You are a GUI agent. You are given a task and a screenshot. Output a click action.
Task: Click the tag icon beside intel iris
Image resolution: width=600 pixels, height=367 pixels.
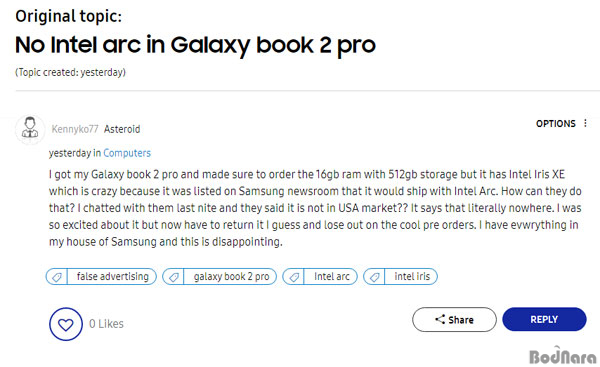pyautogui.click(x=375, y=277)
